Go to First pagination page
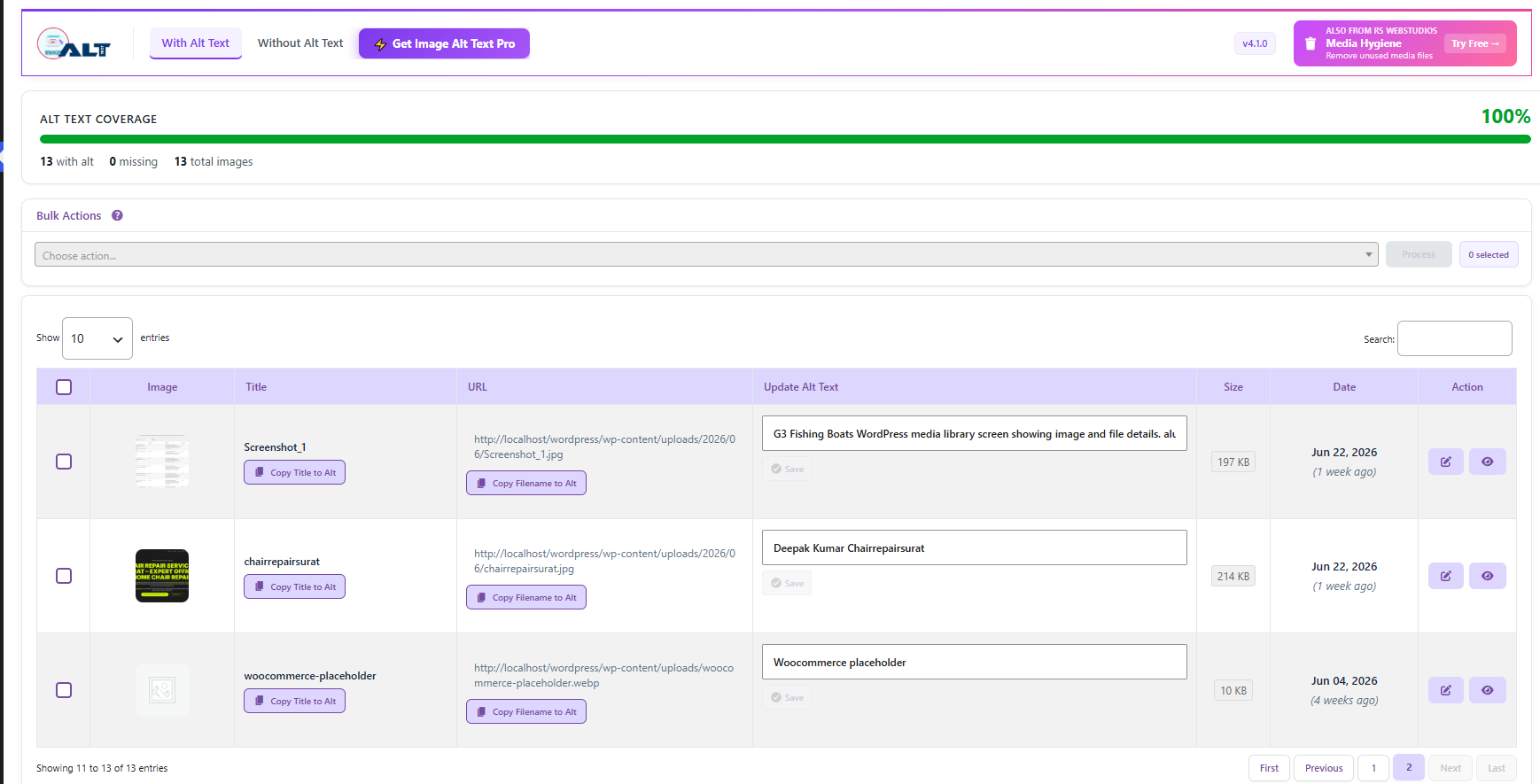Screen dimensions: 1540x784 tap(1269, 768)
